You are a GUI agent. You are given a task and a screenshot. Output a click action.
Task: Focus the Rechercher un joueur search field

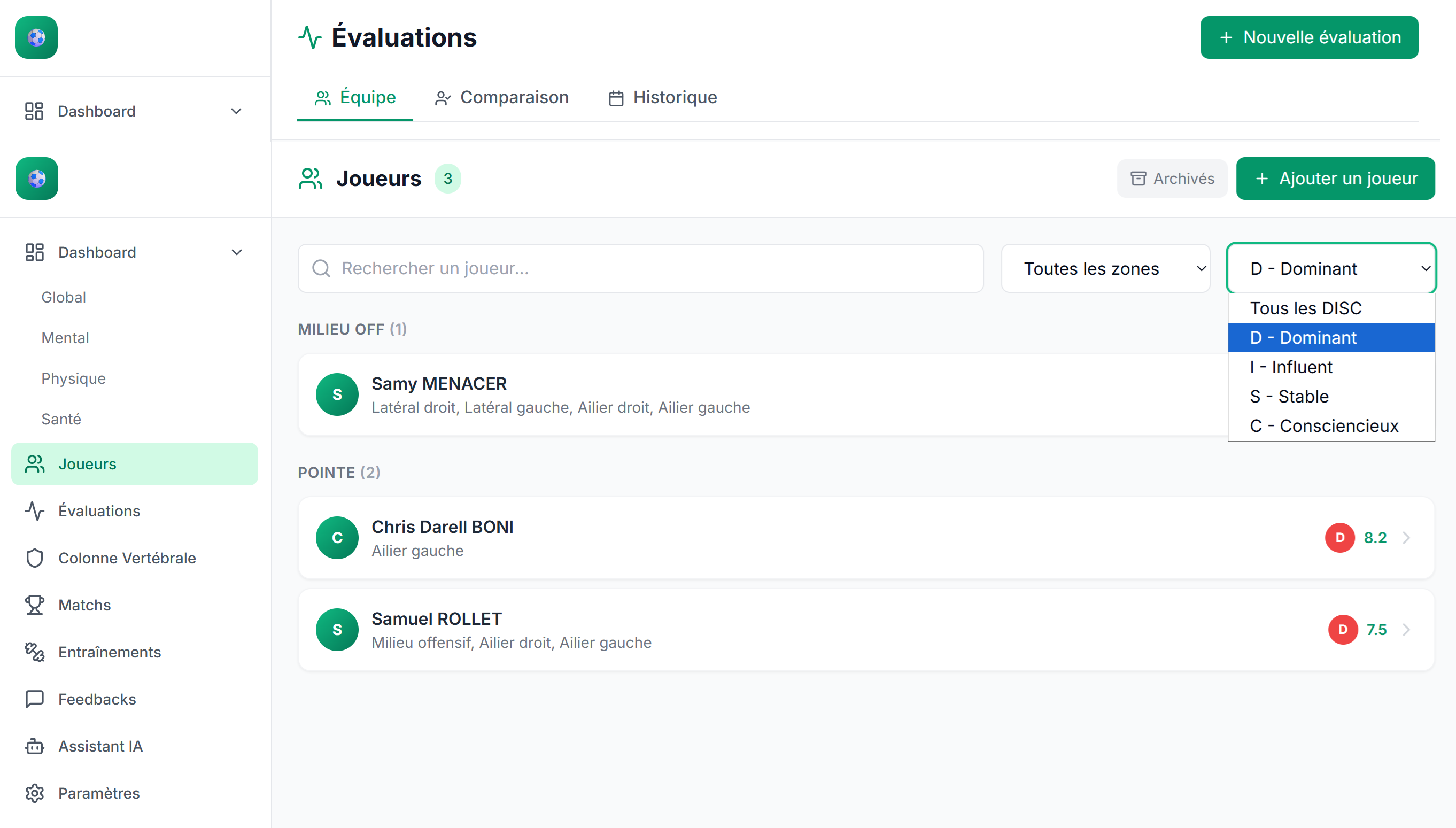[x=641, y=268]
